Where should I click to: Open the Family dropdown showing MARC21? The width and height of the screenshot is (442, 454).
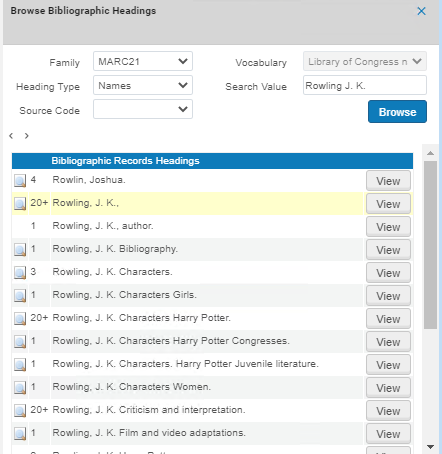pyautogui.click(x=143, y=61)
